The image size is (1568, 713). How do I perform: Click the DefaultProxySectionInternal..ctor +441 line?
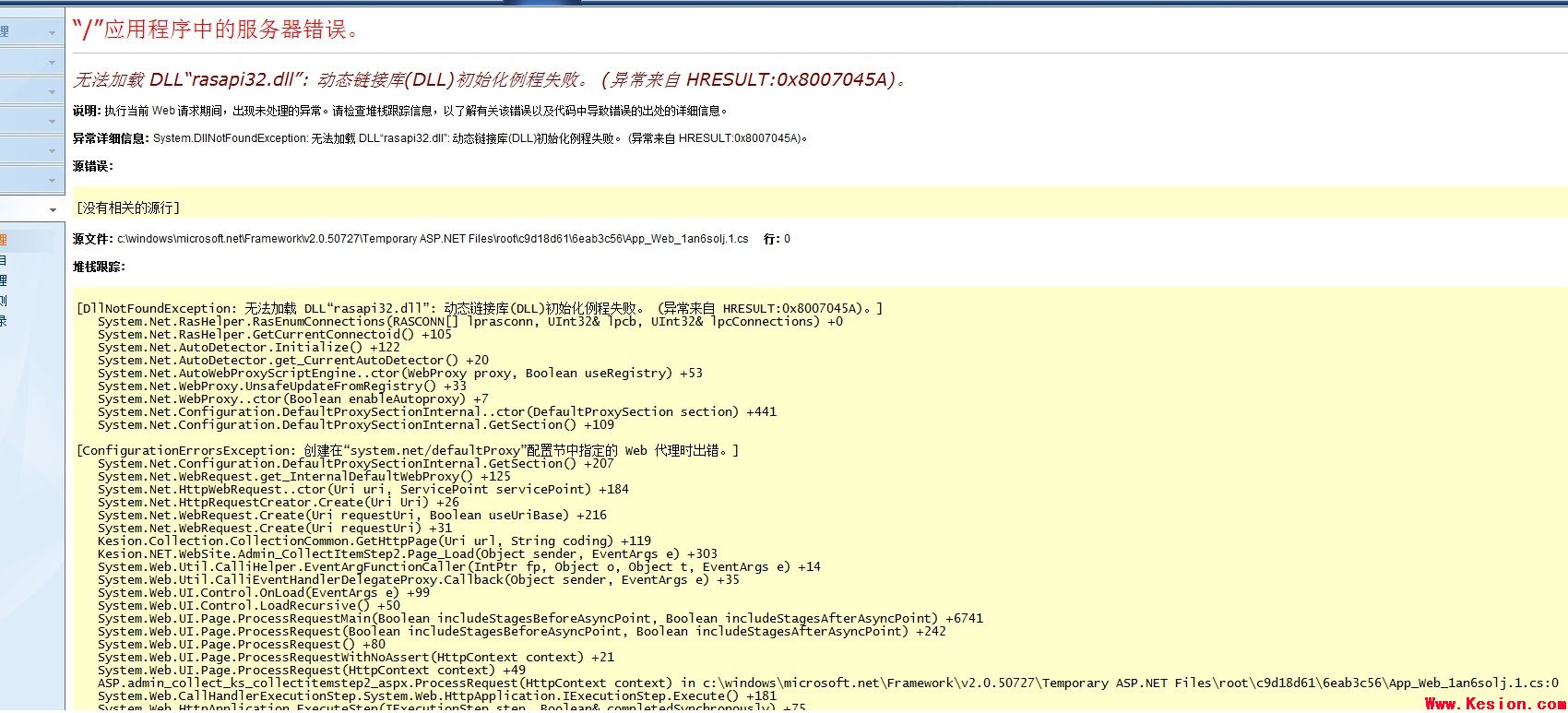437,412
